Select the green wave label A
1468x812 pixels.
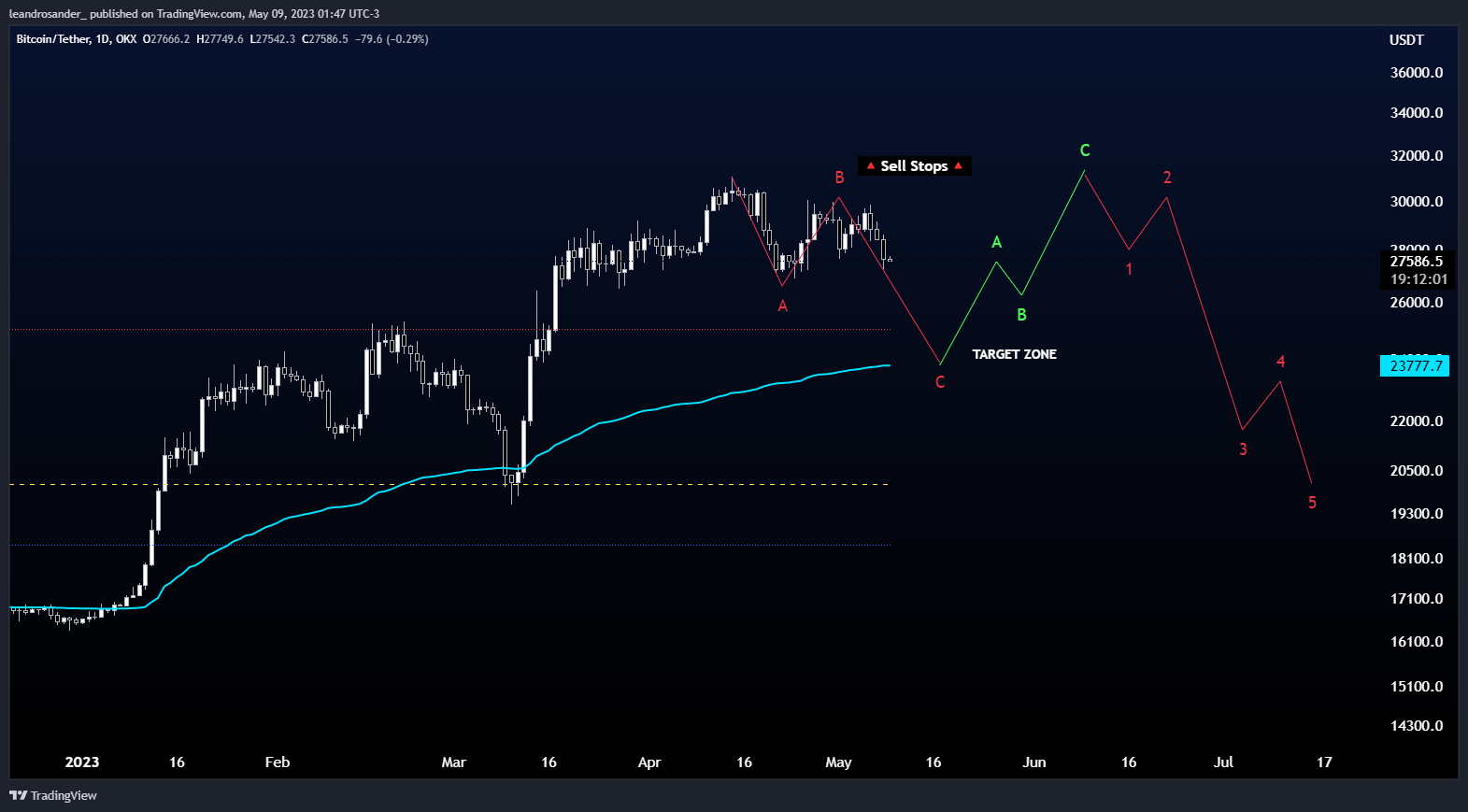pos(996,242)
